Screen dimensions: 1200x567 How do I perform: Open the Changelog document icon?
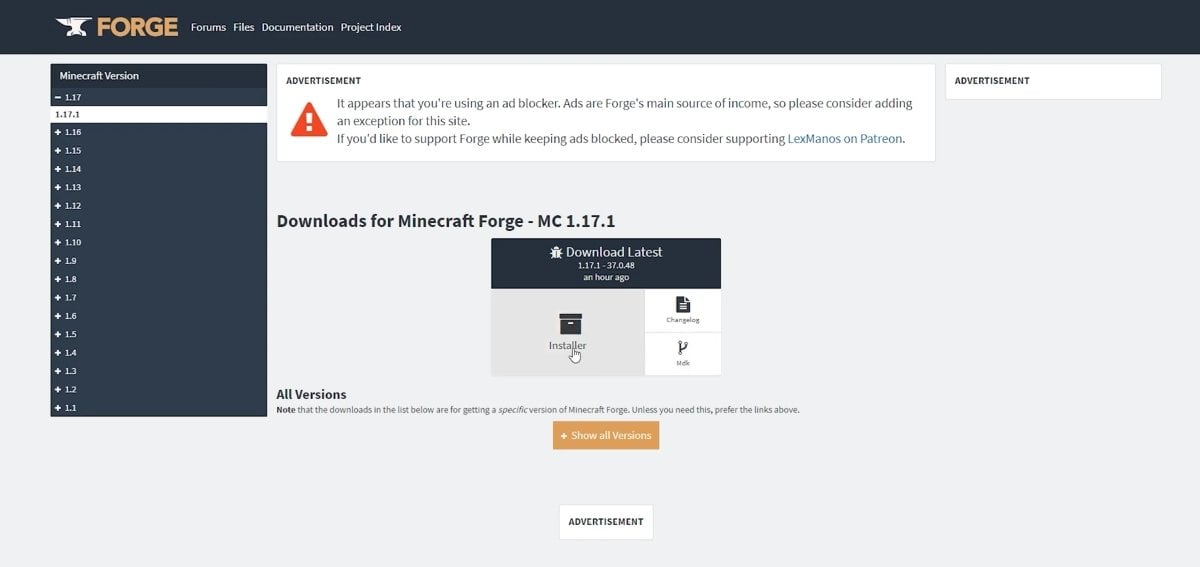click(x=683, y=304)
